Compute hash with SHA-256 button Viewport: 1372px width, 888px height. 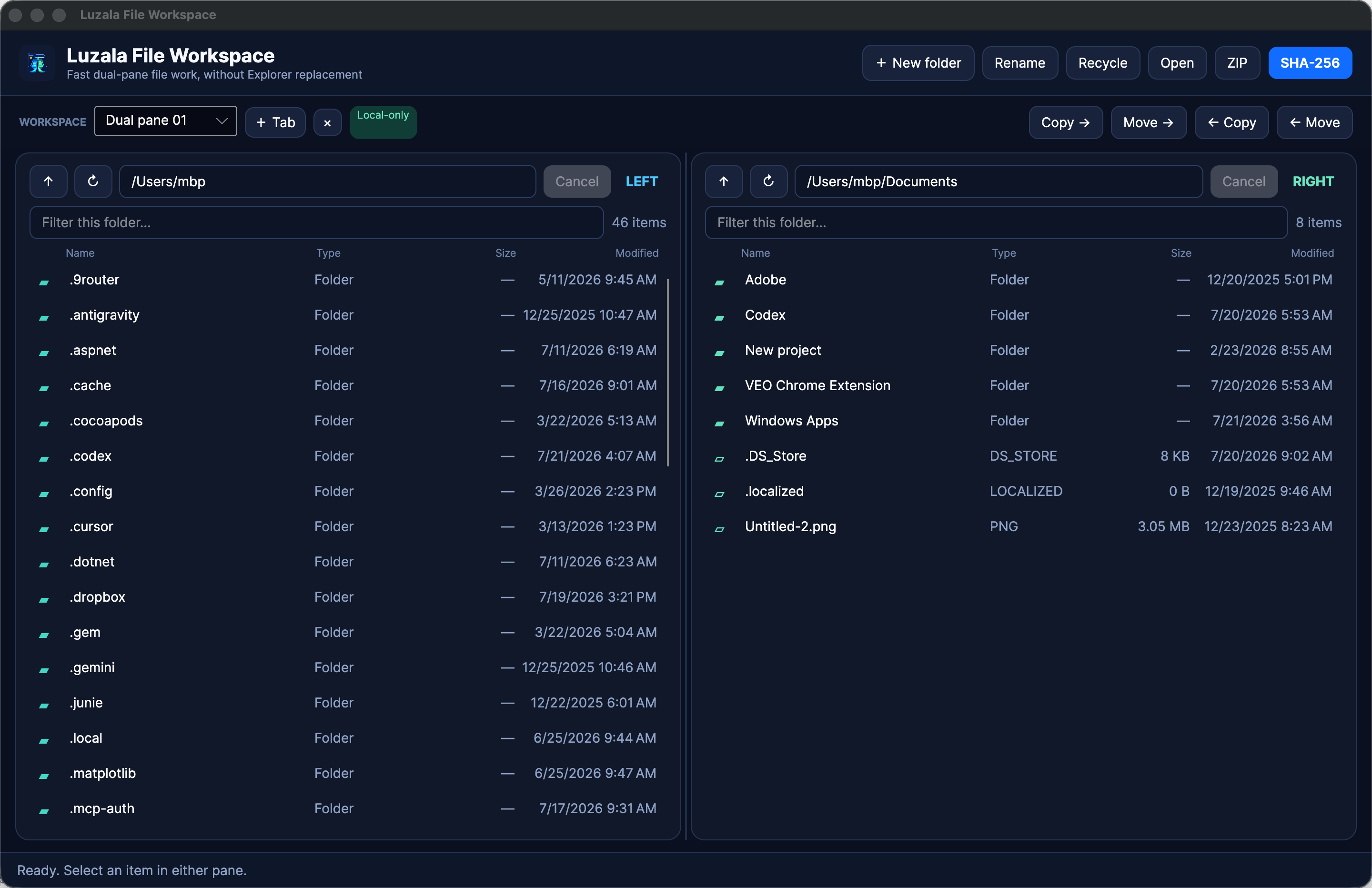(1310, 63)
